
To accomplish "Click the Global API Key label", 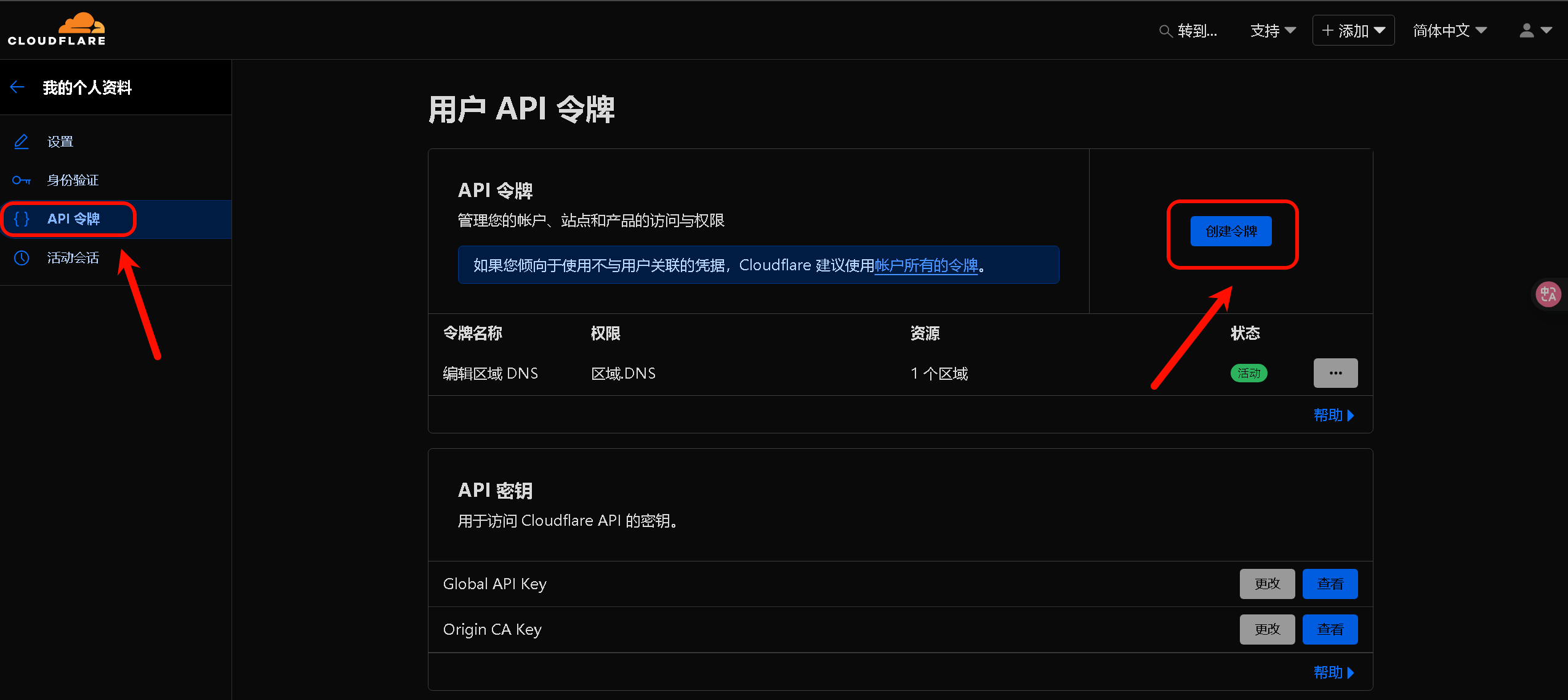I will pyautogui.click(x=495, y=584).
